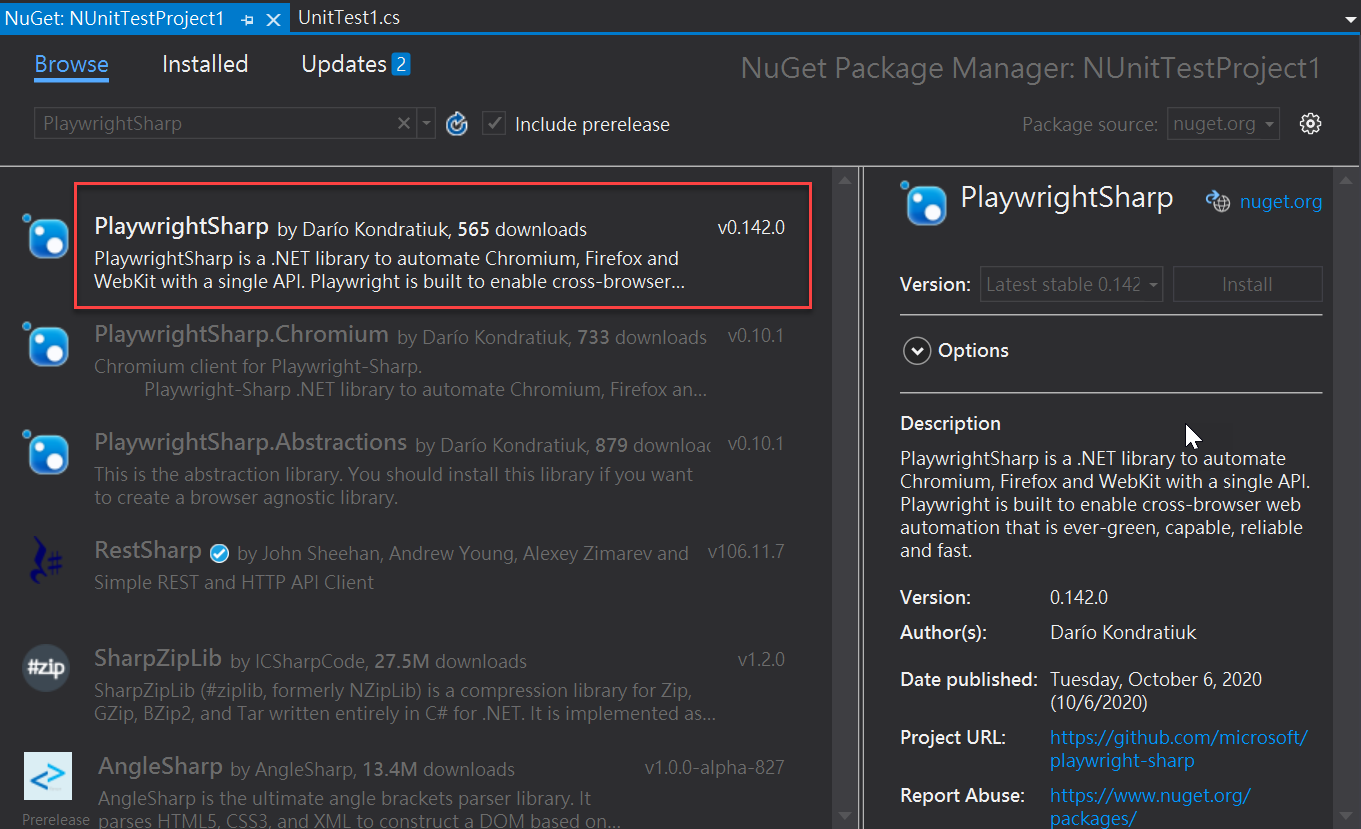Image resolution: width=1361 pixels, height=829 pixels.
Task: Open the Report Abuse nuget.org packages link
Action: (x=1150, y=807)
